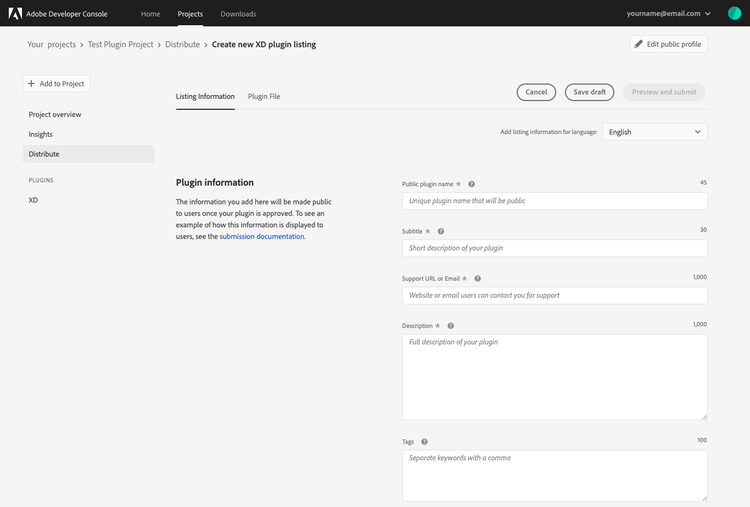Click help icon next to Subtitle

(441, 231)
